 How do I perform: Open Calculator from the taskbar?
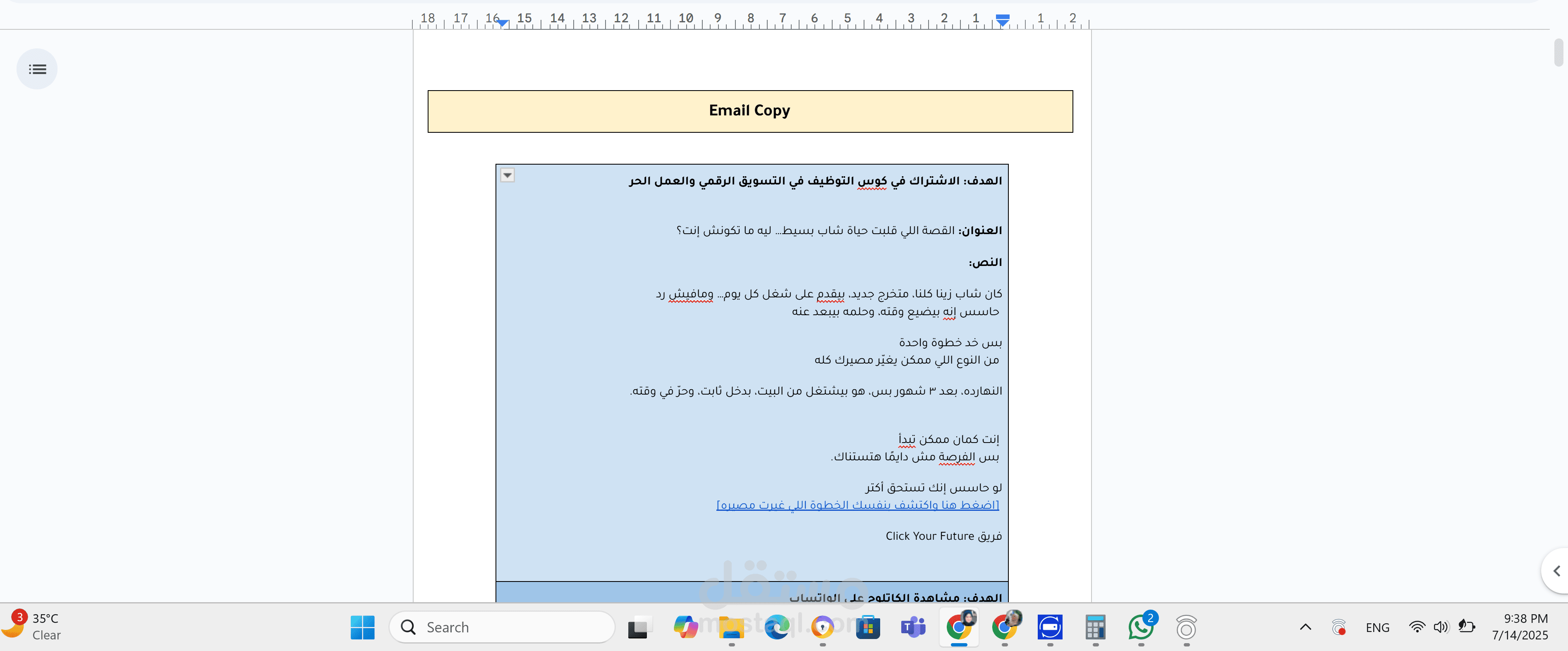pyautogui.click(x=1095, y=627)
